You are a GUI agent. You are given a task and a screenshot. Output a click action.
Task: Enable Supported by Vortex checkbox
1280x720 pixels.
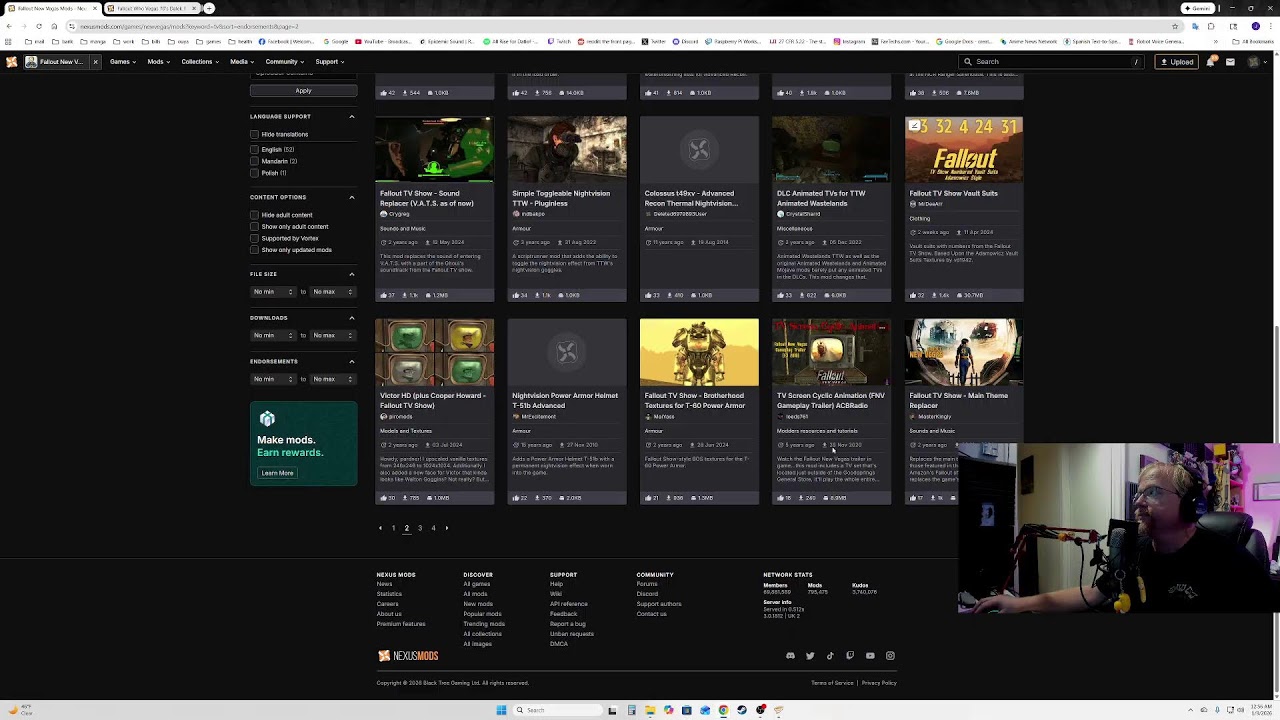pyautogui.click(x=255, y=238)
